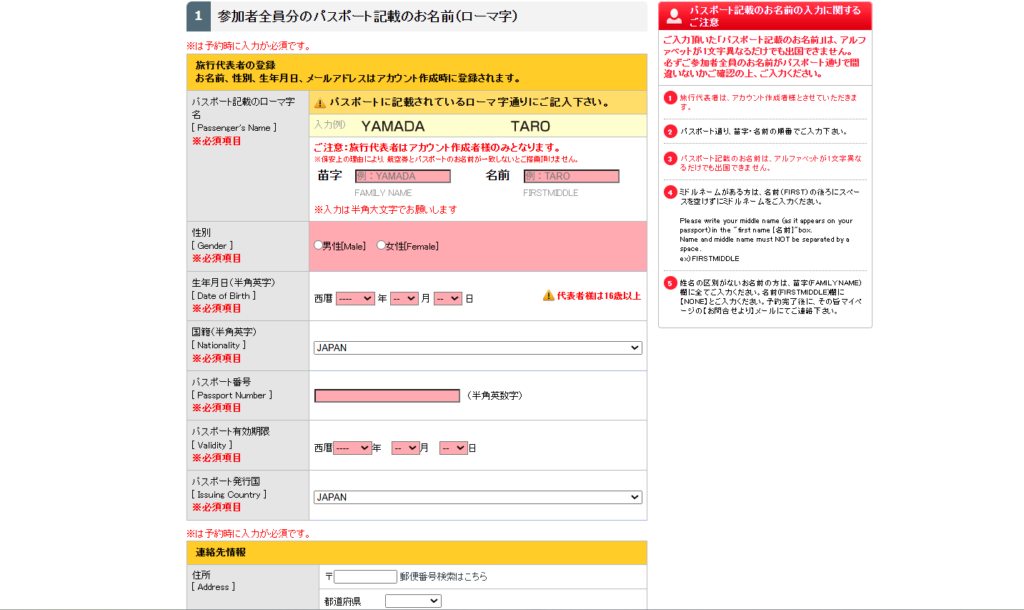This screenshot has height=610, width=1024.
Task: Click the red number 4 circle in notes
Action: click(x=671, y=192)
